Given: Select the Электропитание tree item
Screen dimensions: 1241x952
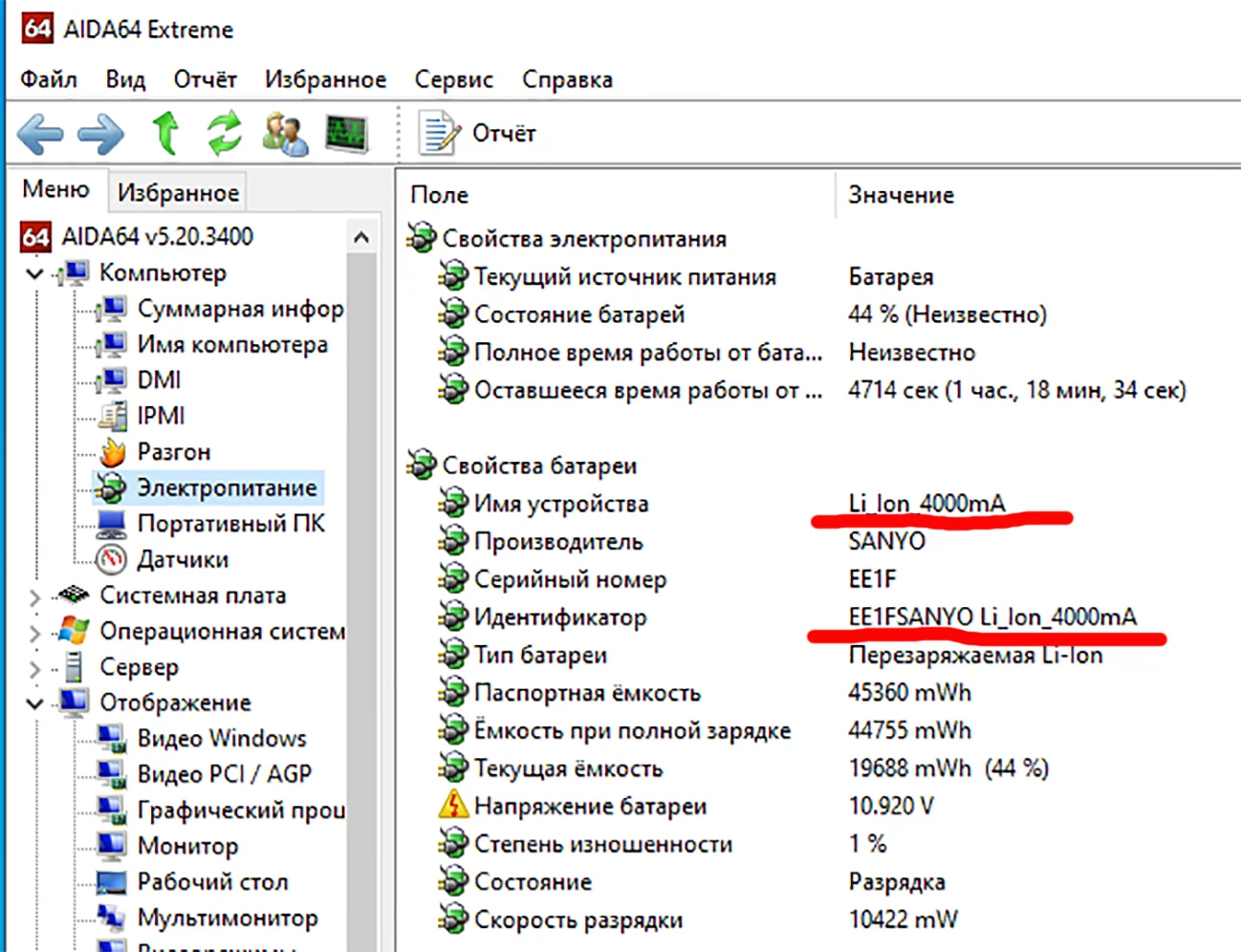Looking at the screenshot, I should point(227,487).
